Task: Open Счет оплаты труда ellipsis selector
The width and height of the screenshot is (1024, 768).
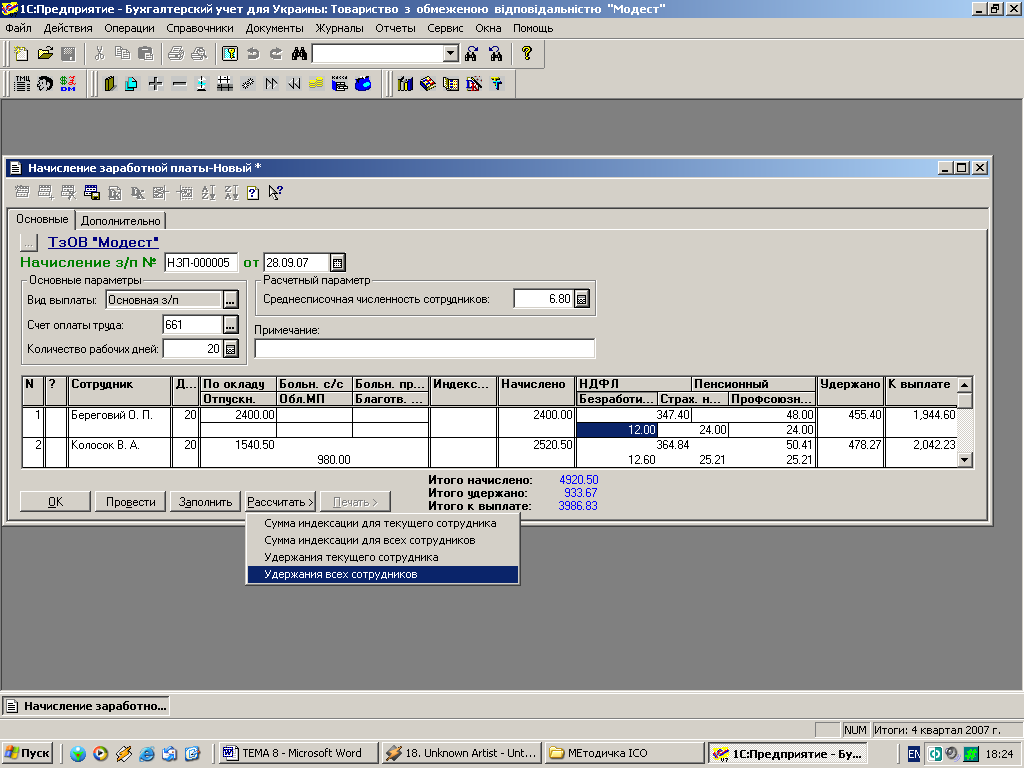Action: tap(231, 325)
